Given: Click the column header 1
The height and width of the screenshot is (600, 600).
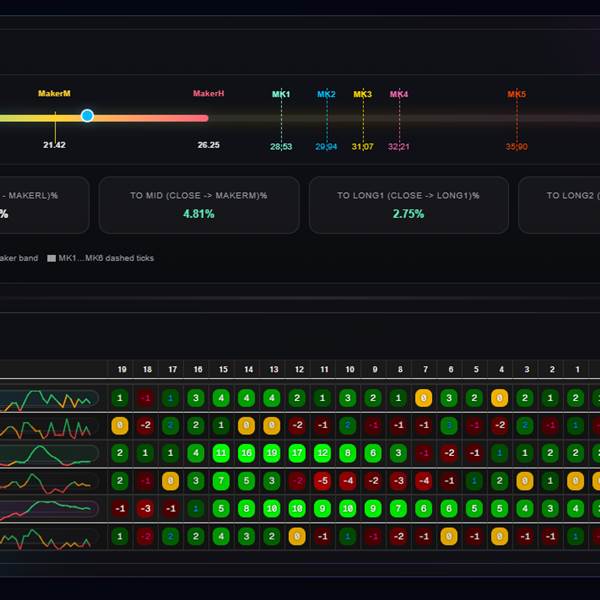Looking at the screenshot, I should [x=577, y=369].
